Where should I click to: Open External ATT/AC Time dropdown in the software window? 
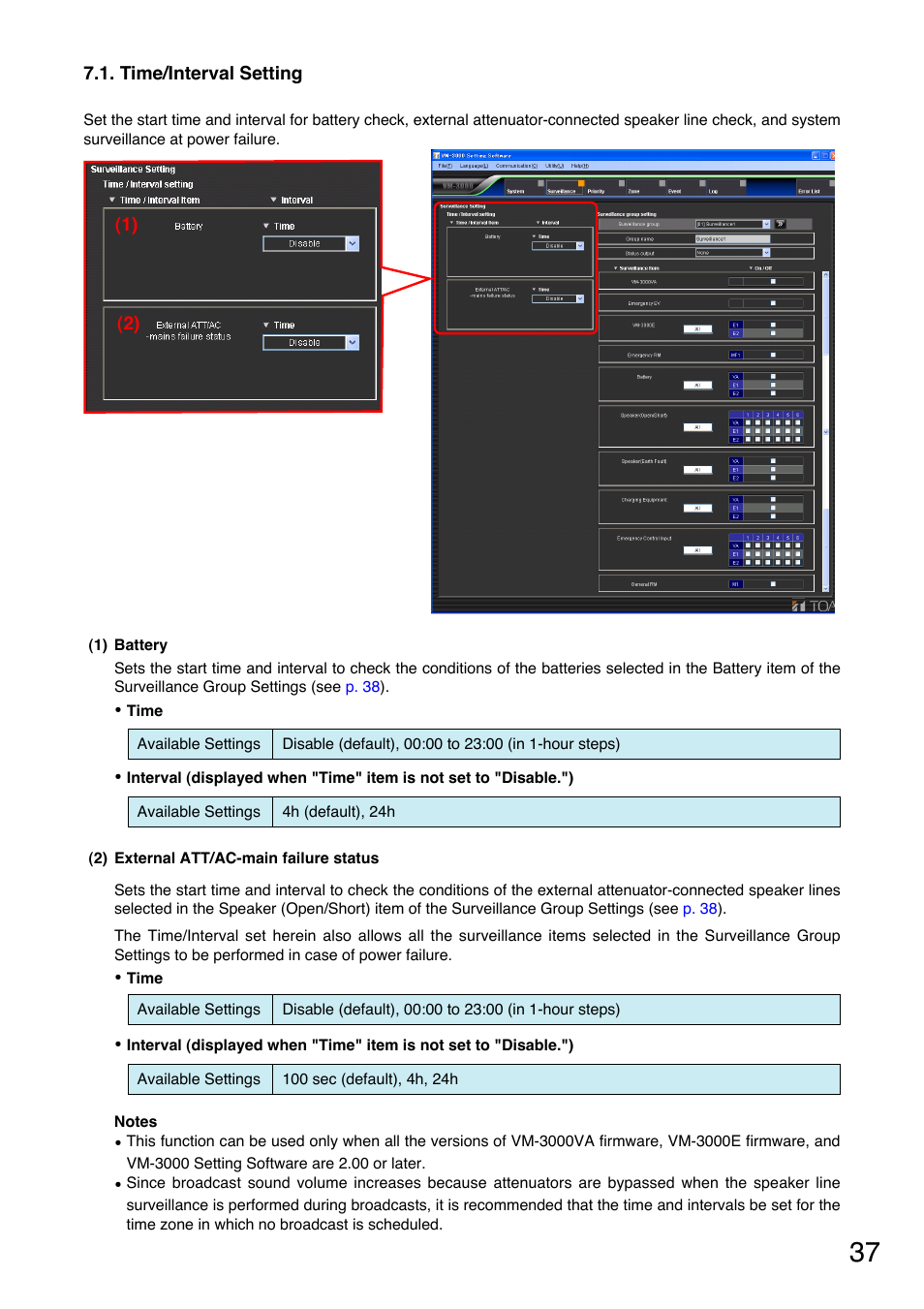[x=558, y=298]
